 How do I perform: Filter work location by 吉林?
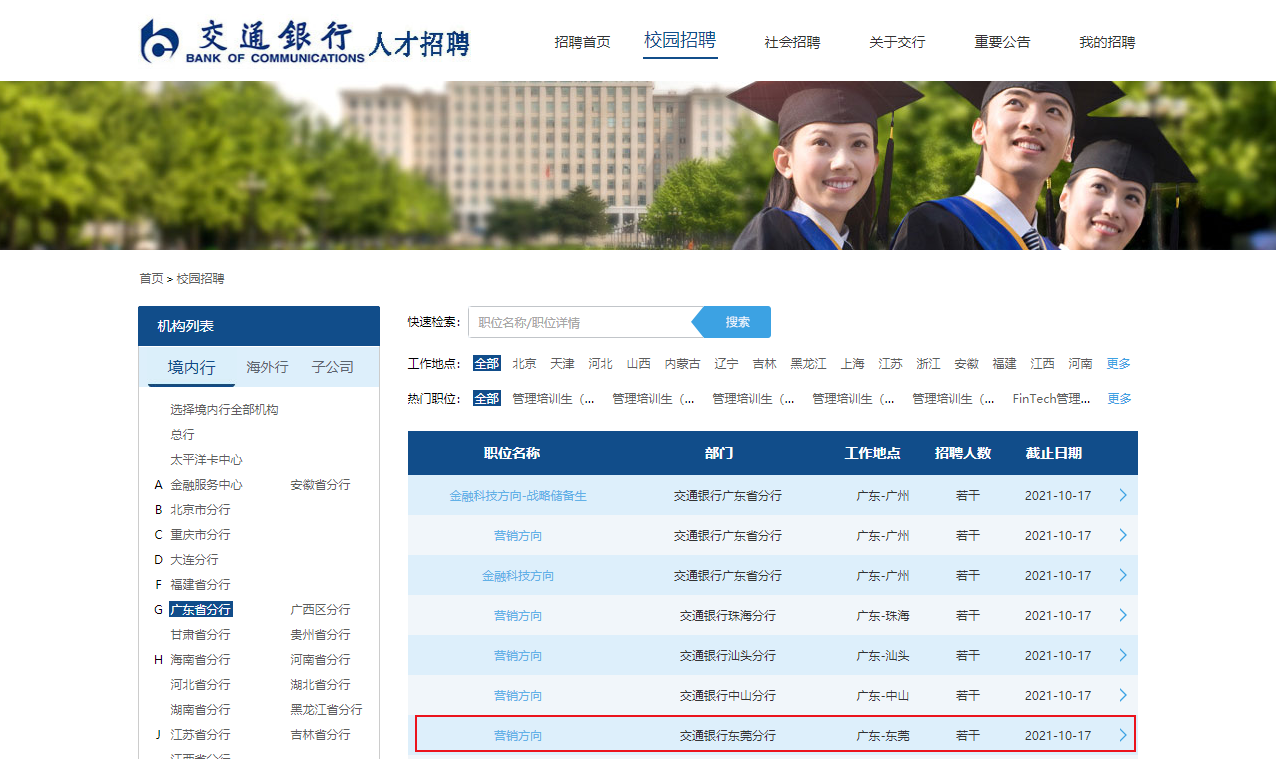(764, 364)
